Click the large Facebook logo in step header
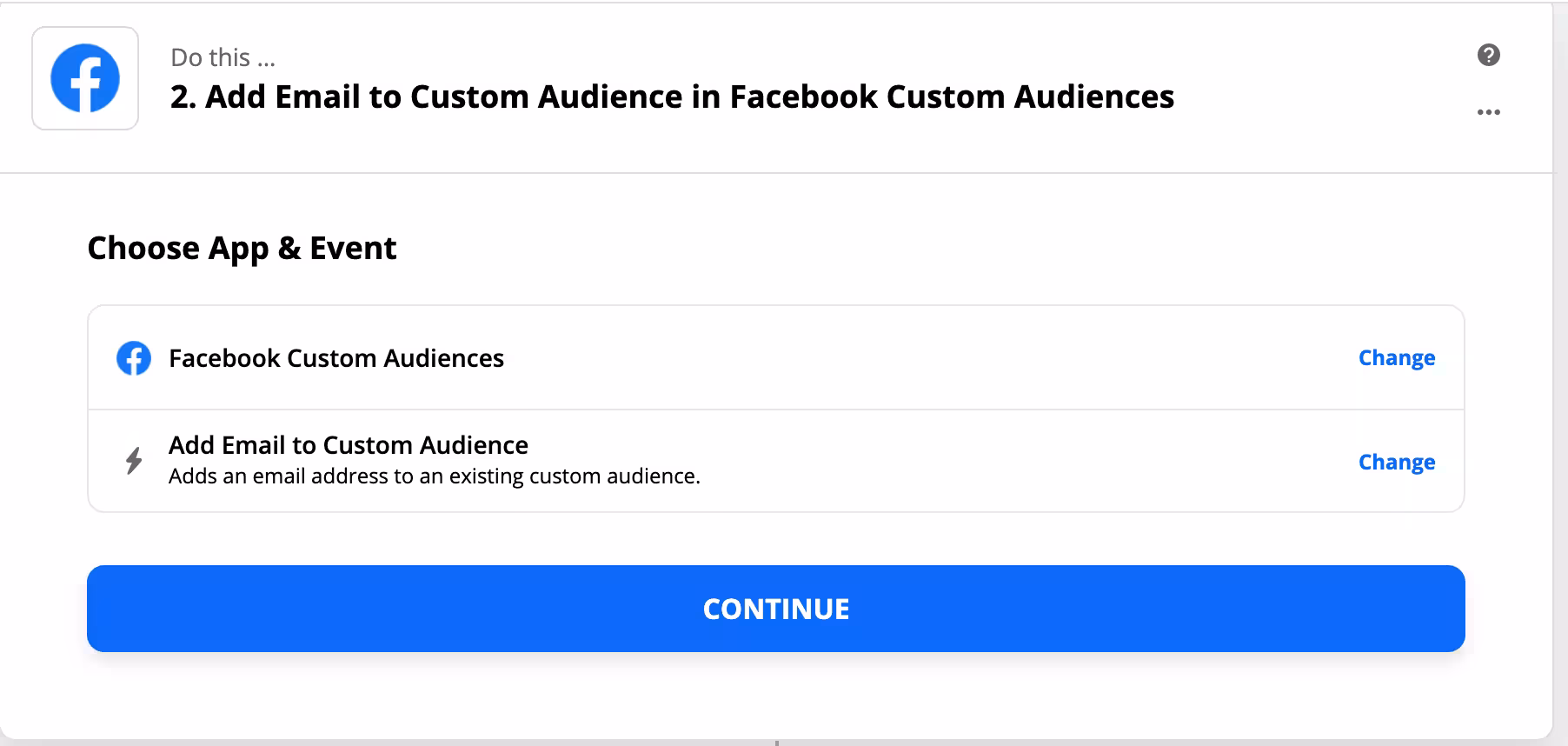The height and width of the screenshot is (746, 1568). tap(85, 78)
